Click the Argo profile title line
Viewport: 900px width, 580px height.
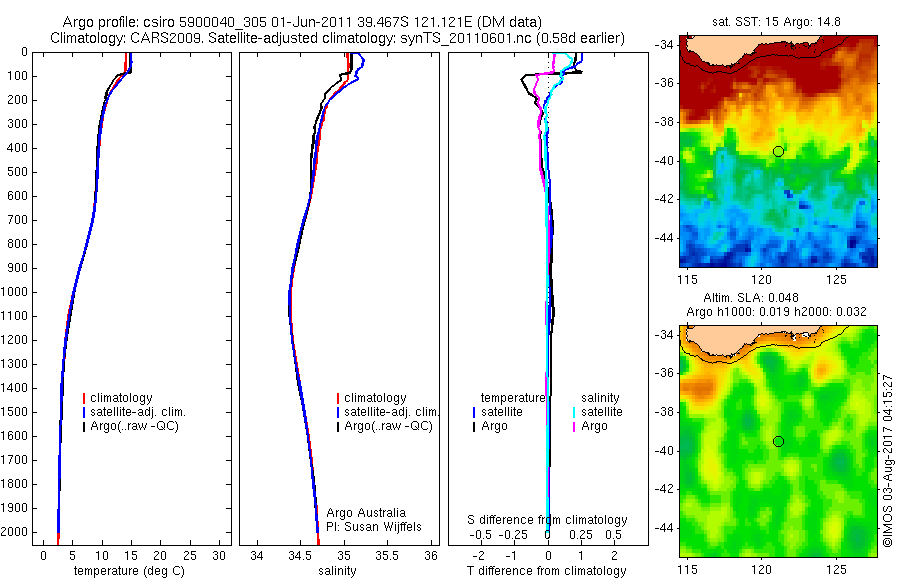tap(302, 22)
